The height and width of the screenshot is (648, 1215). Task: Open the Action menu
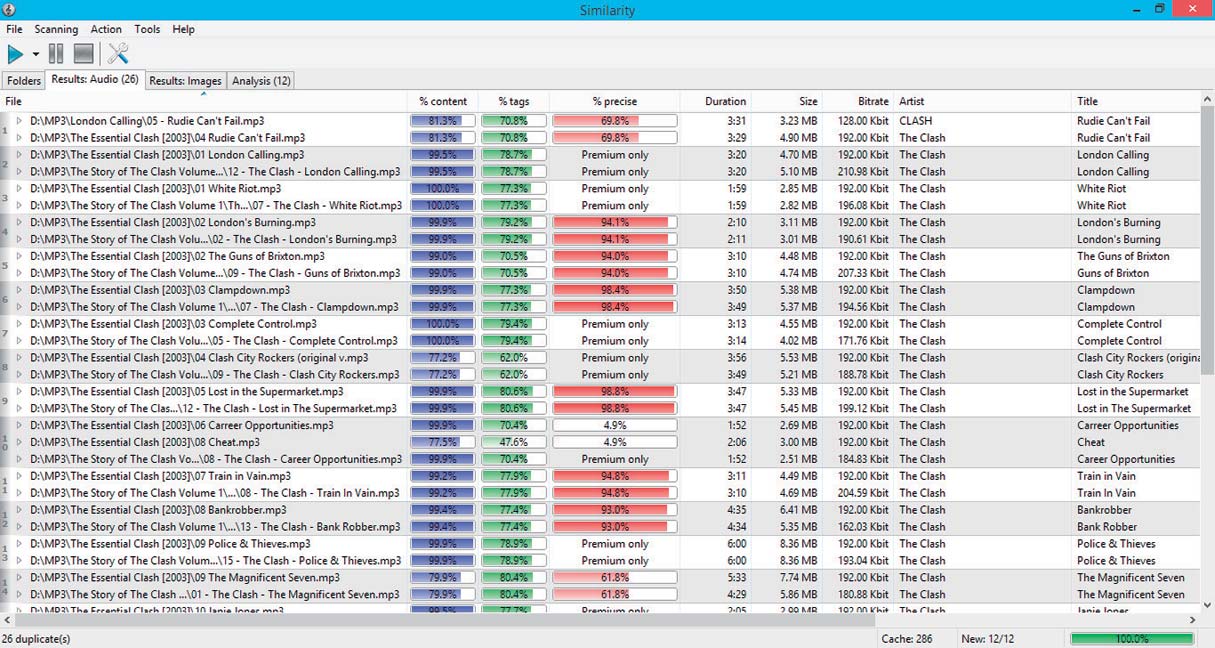click(106, 29)
